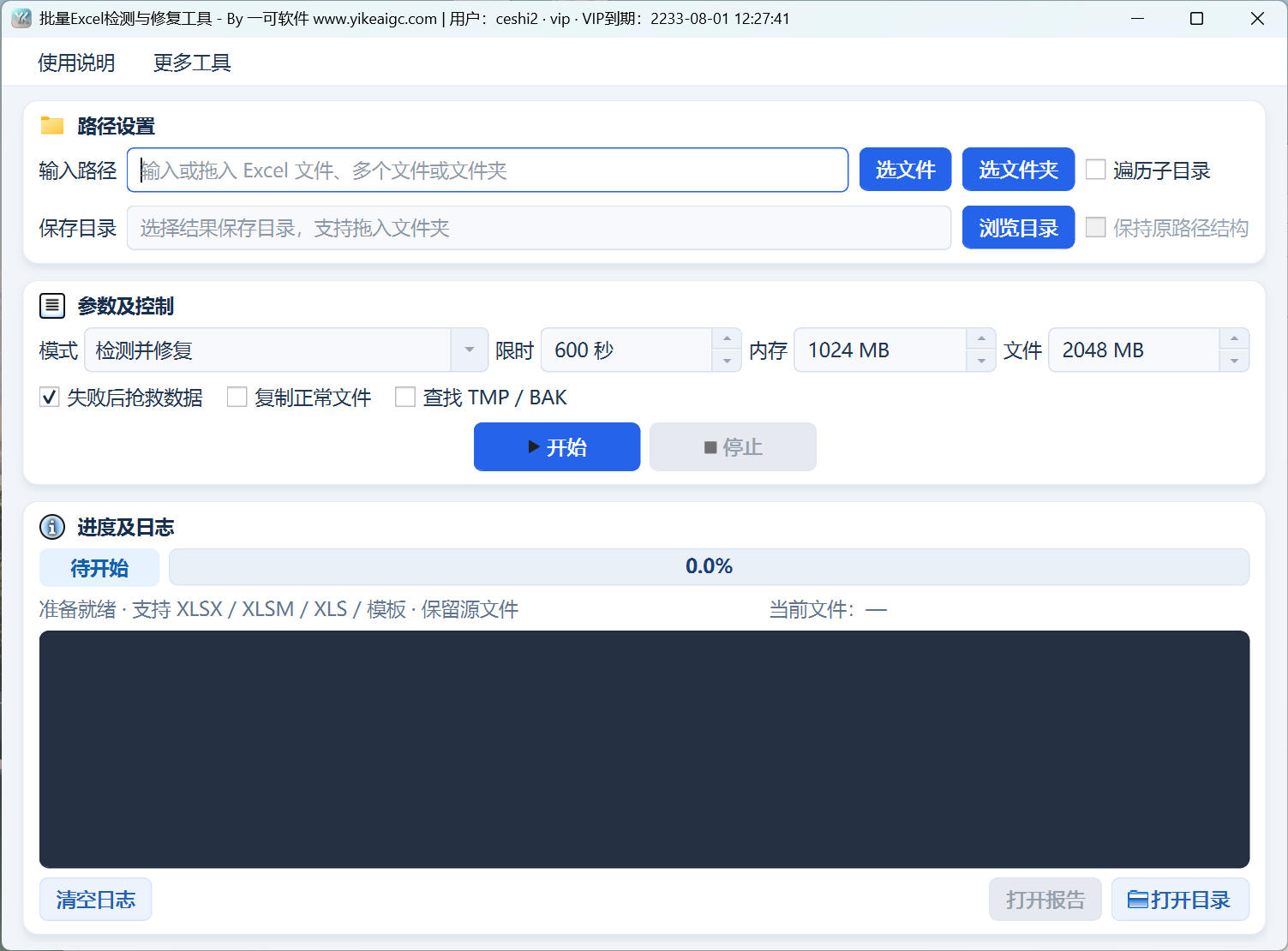Open output folder with 打开目录
The width and height of the screenshot is (1288, 951).
tap(1180, 900)
